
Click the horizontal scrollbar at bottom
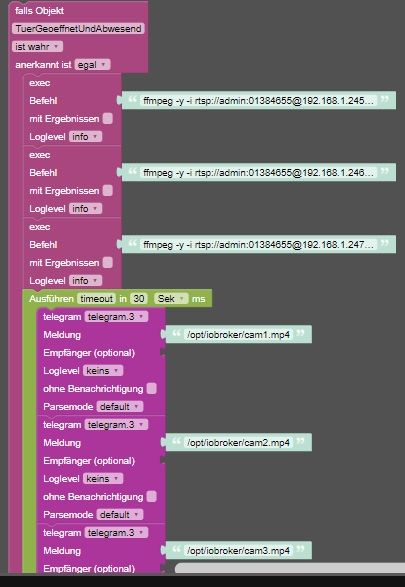(x=290, y=568)
